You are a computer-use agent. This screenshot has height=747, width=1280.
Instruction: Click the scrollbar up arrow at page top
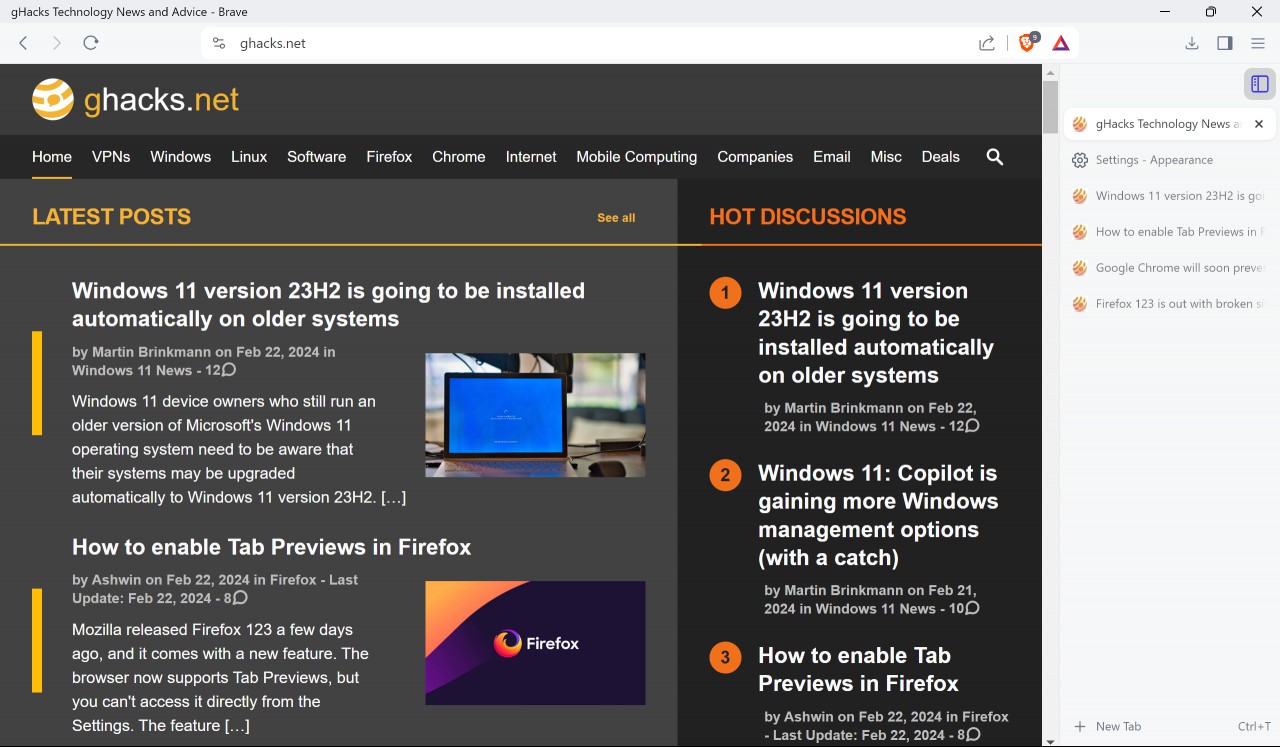tap(1050, 72)
